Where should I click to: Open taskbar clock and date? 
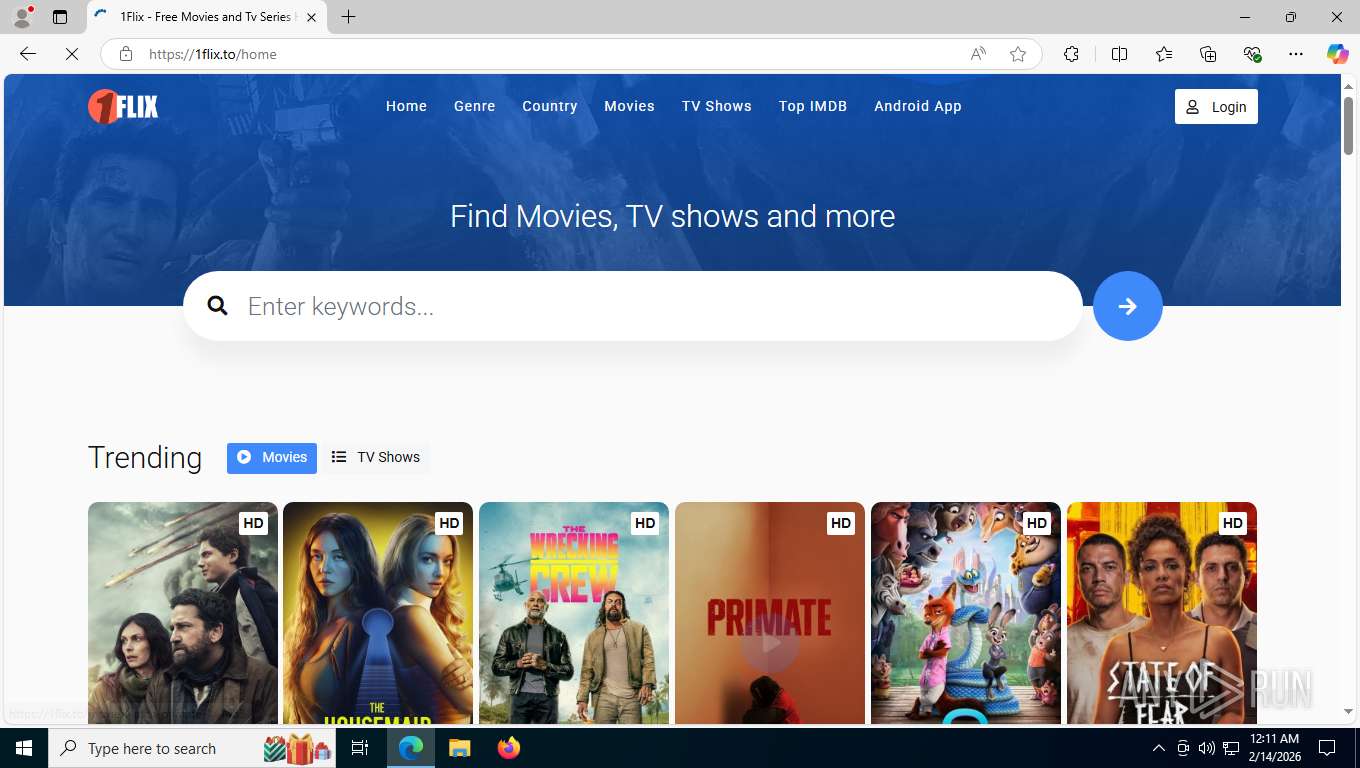coord(1274,748)
